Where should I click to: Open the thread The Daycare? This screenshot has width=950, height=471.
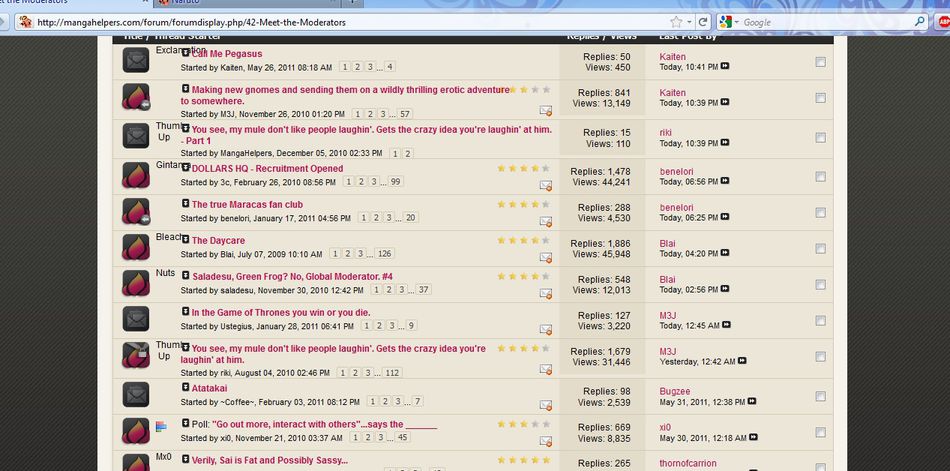point(218,241)
